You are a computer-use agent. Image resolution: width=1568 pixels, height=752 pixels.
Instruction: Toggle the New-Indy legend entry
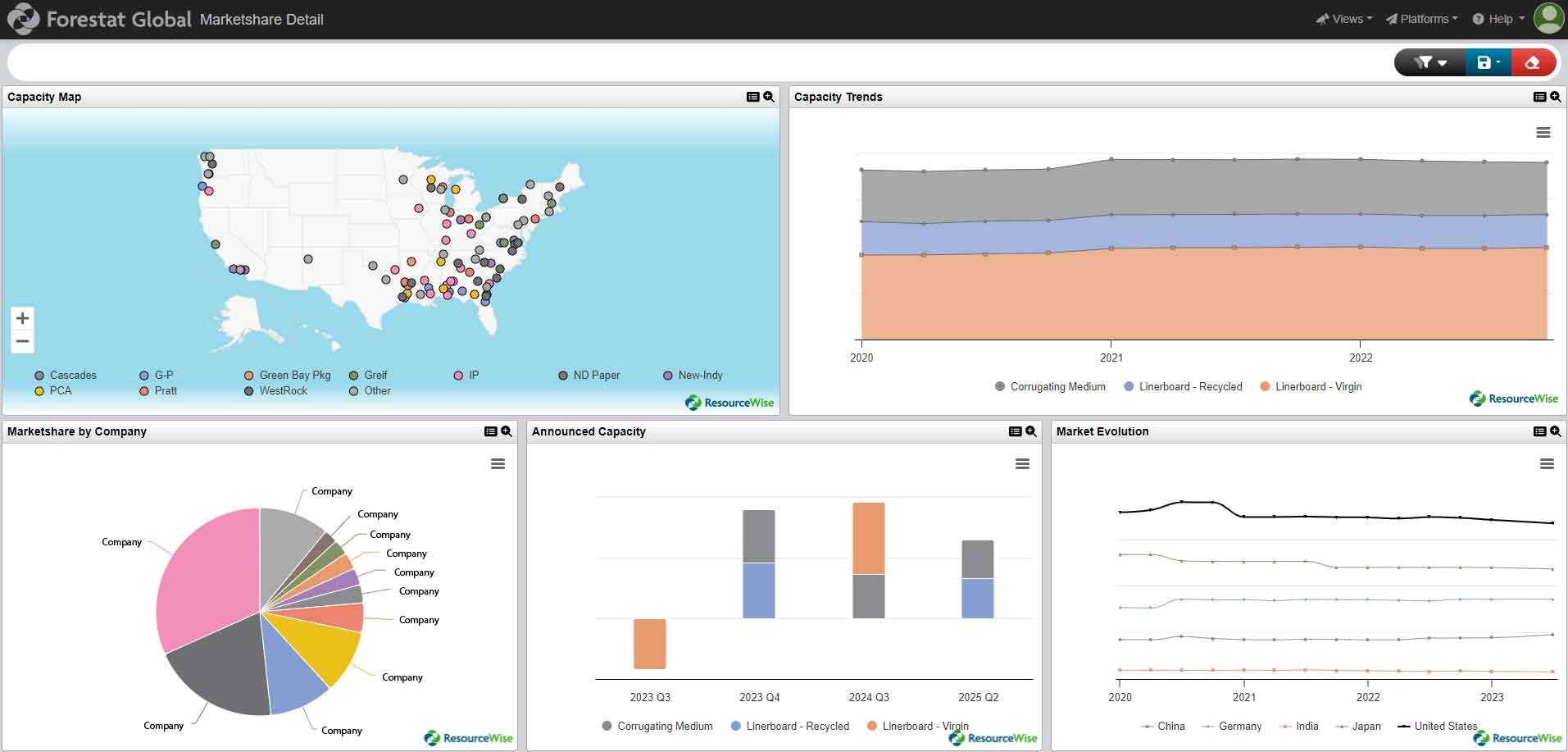[693, 376]
